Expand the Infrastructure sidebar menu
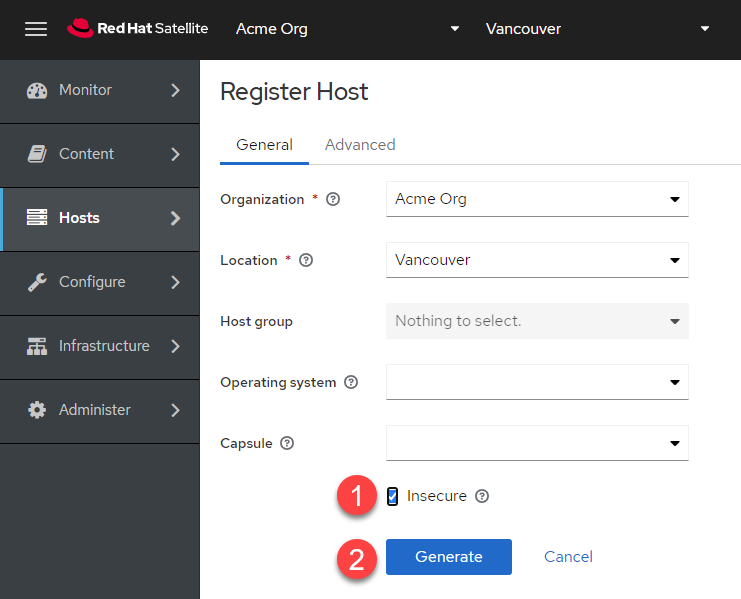 tap(100, 346)
